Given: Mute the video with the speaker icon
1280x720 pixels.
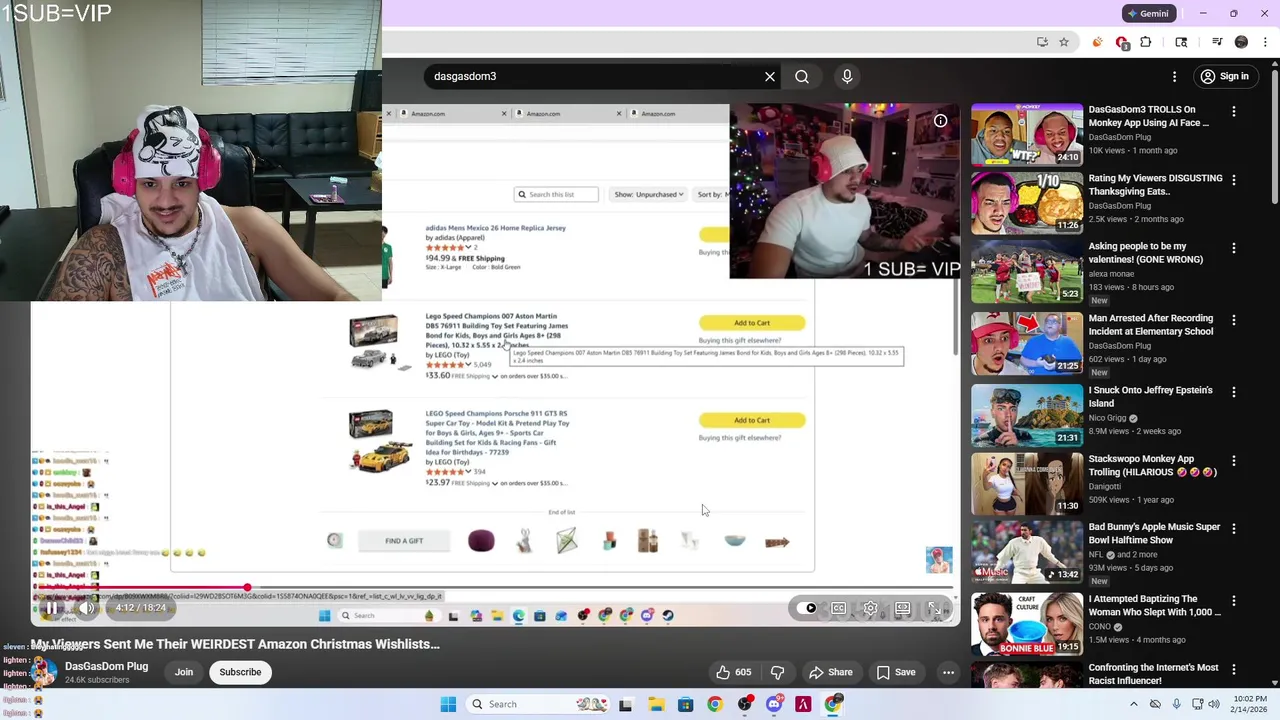Looking at the screenshot, I should tap(87, 608).
